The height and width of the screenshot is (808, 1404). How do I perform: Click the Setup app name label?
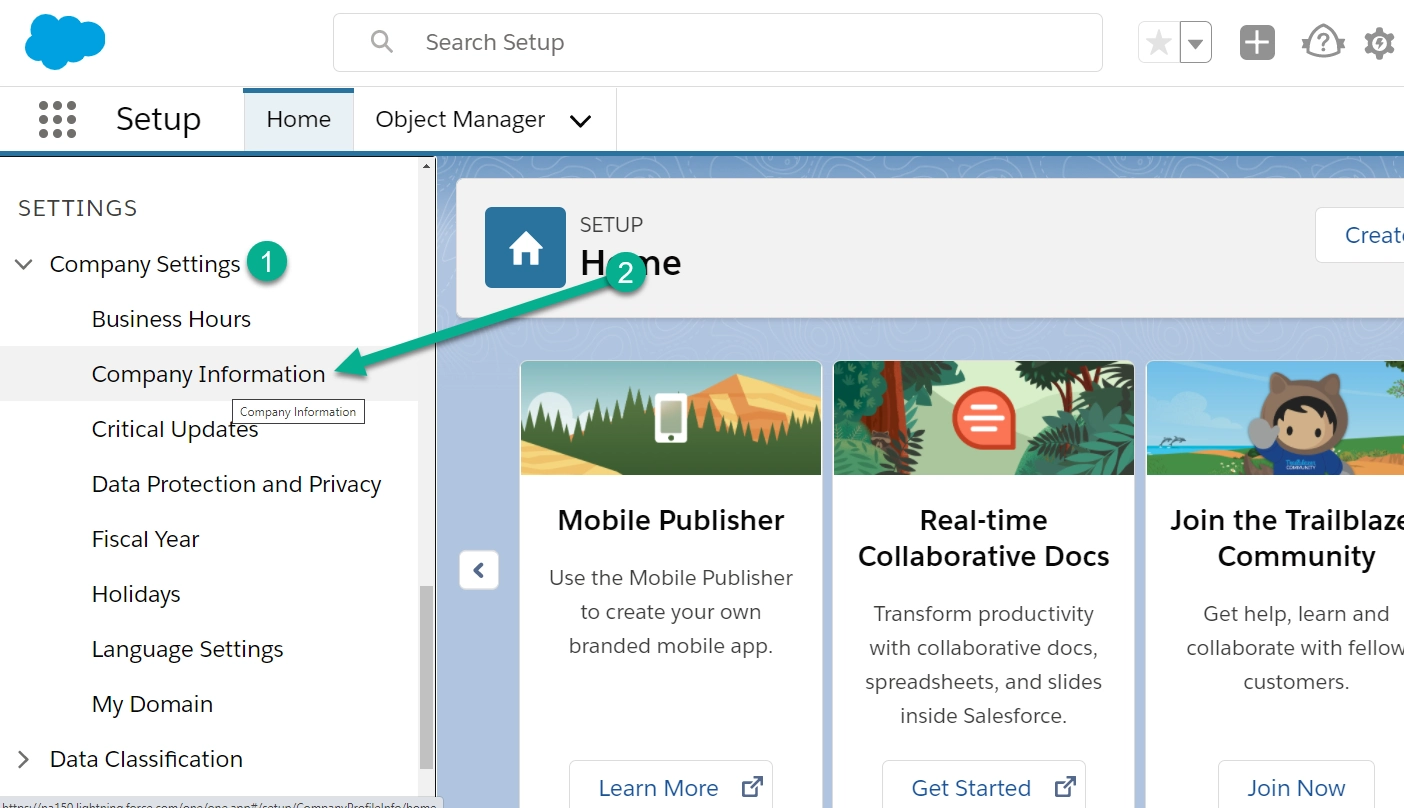(158, 119)
